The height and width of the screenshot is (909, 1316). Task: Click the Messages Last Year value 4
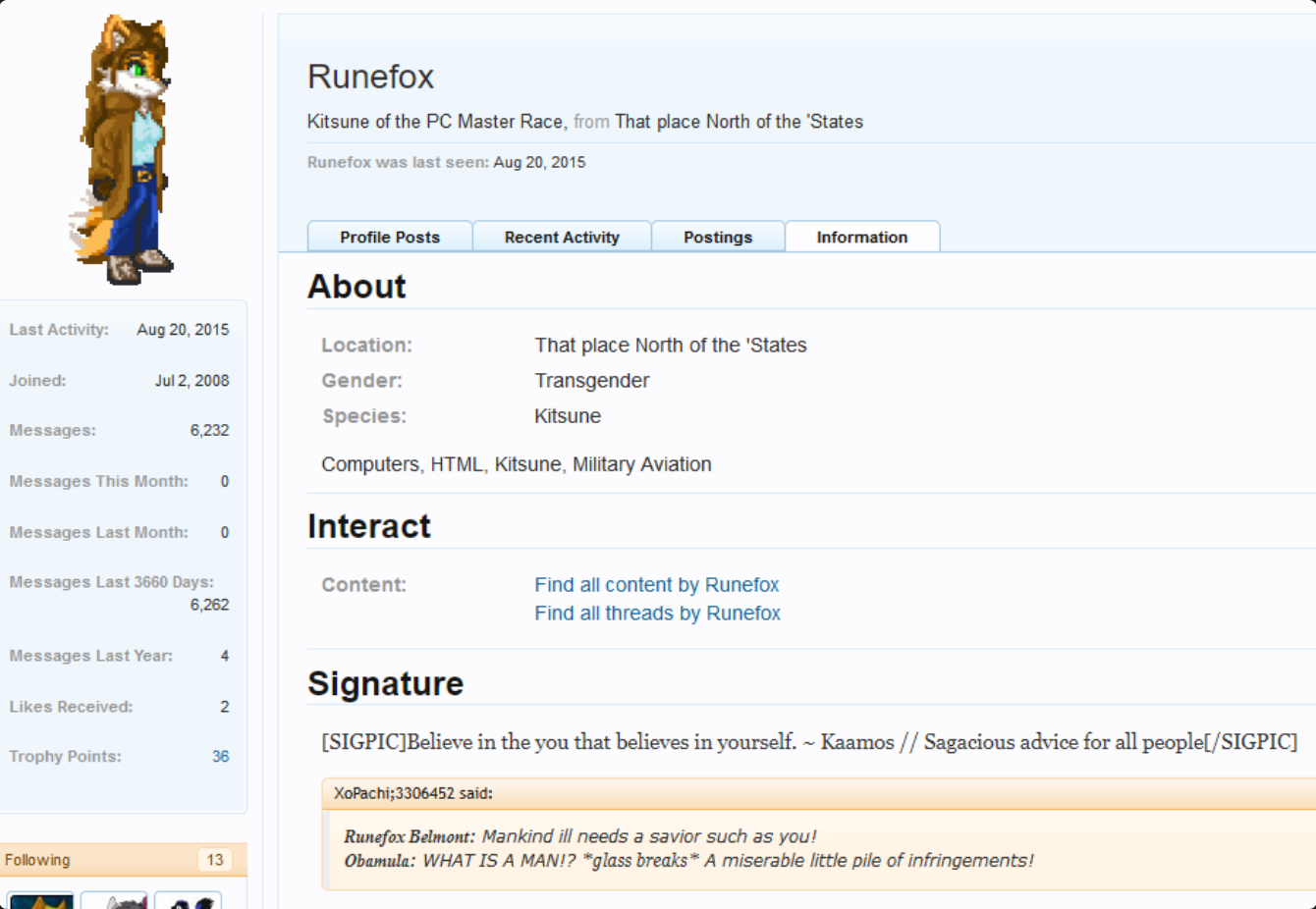225,656
